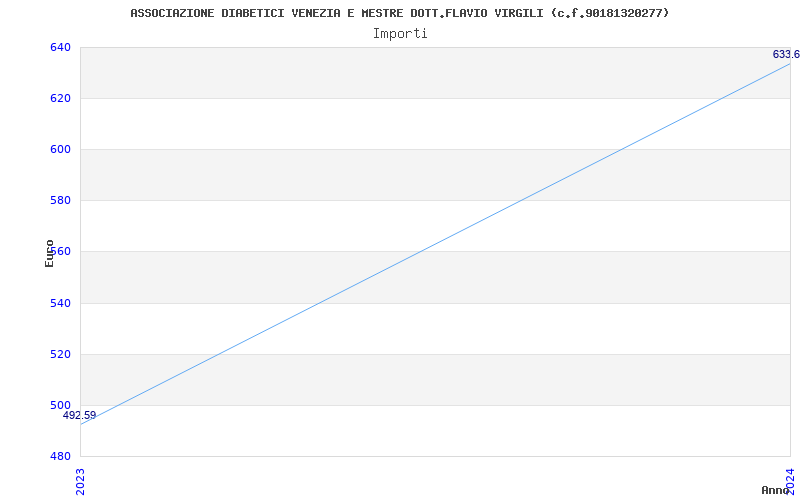
Task: Click the y-axis value 600
Action: pyautogui.click(x=60, y=149)
